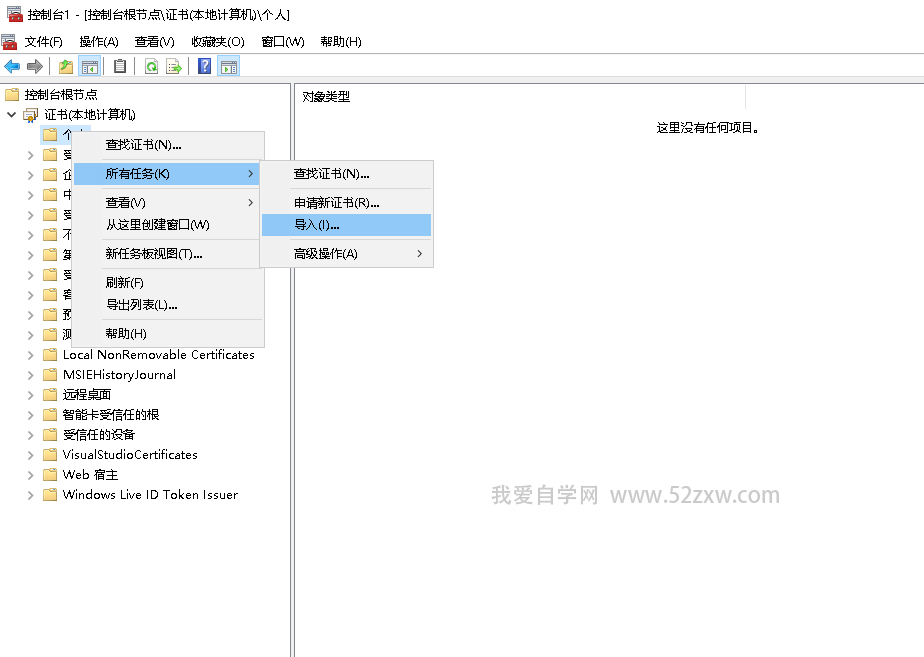Image resolution: width=924 pixels, height=657 pixels.
Task: Click the Export List toolbar icon
Action: pyautogui.click(x=174, y=67)
